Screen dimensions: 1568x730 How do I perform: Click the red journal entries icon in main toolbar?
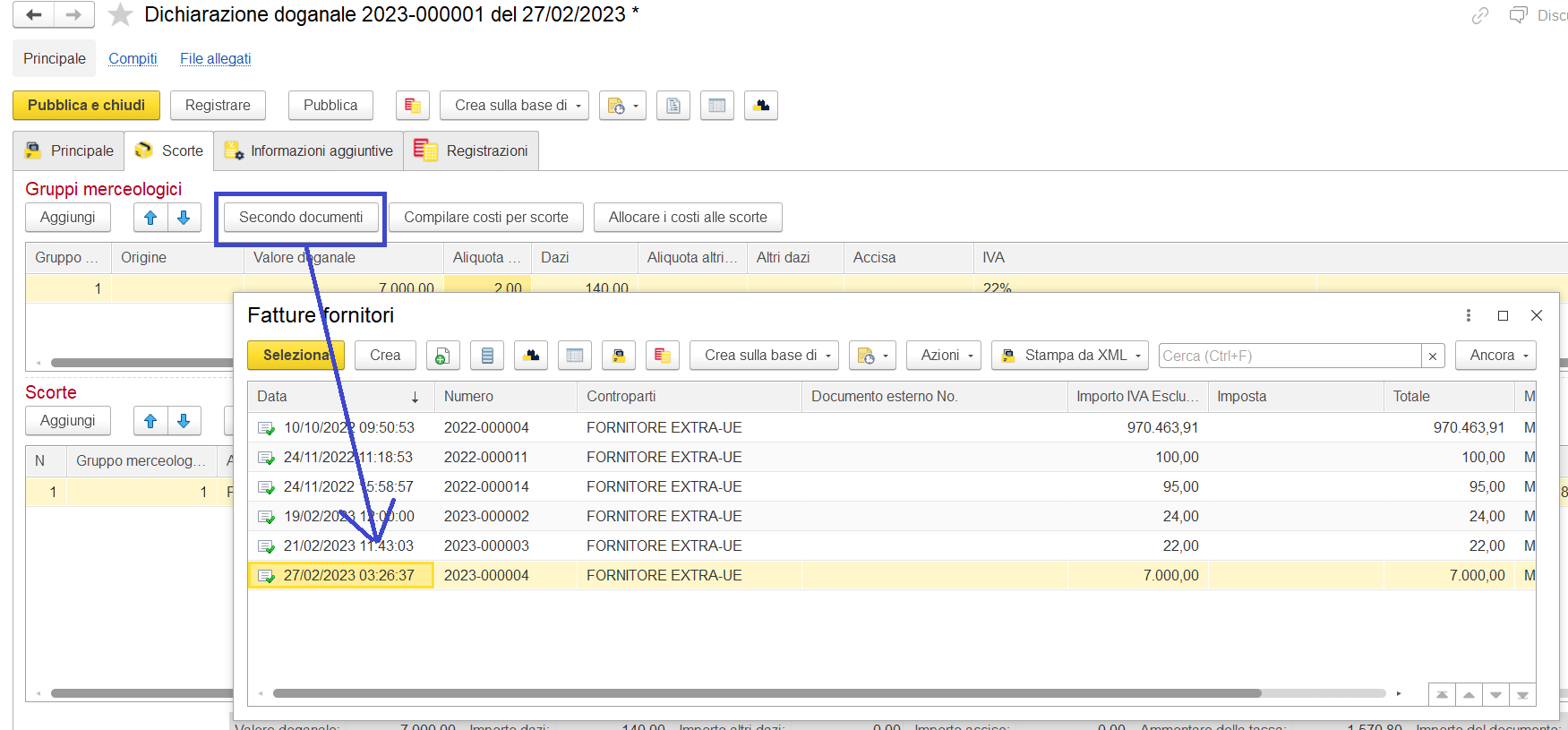pos(413,105)
